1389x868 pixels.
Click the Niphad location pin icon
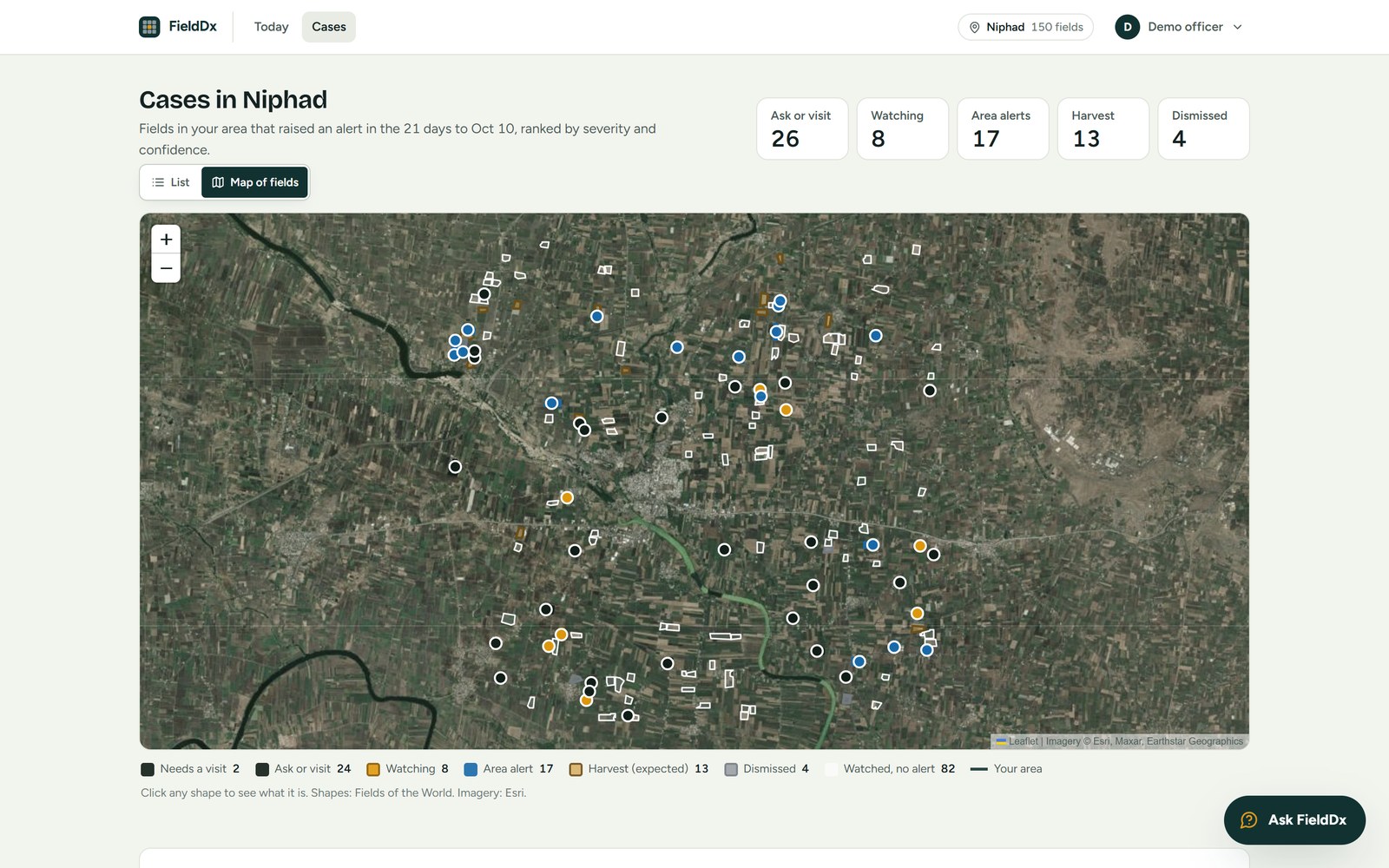tap(974, 28)
